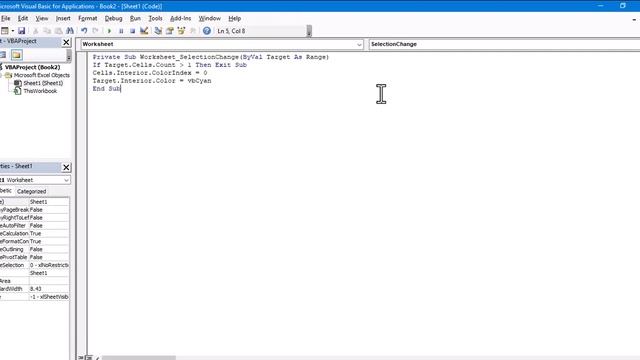Open the Window menu

[x=209, y=18]
